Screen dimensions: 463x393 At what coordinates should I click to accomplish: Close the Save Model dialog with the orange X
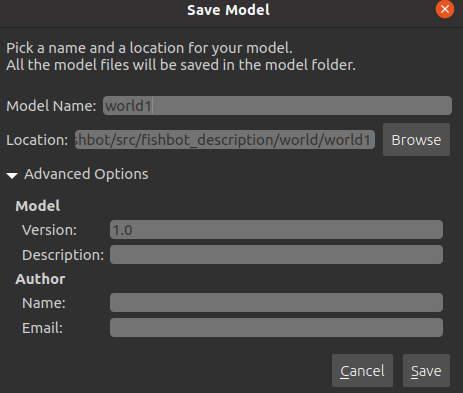pyautogui.click(x=445, y=9)
